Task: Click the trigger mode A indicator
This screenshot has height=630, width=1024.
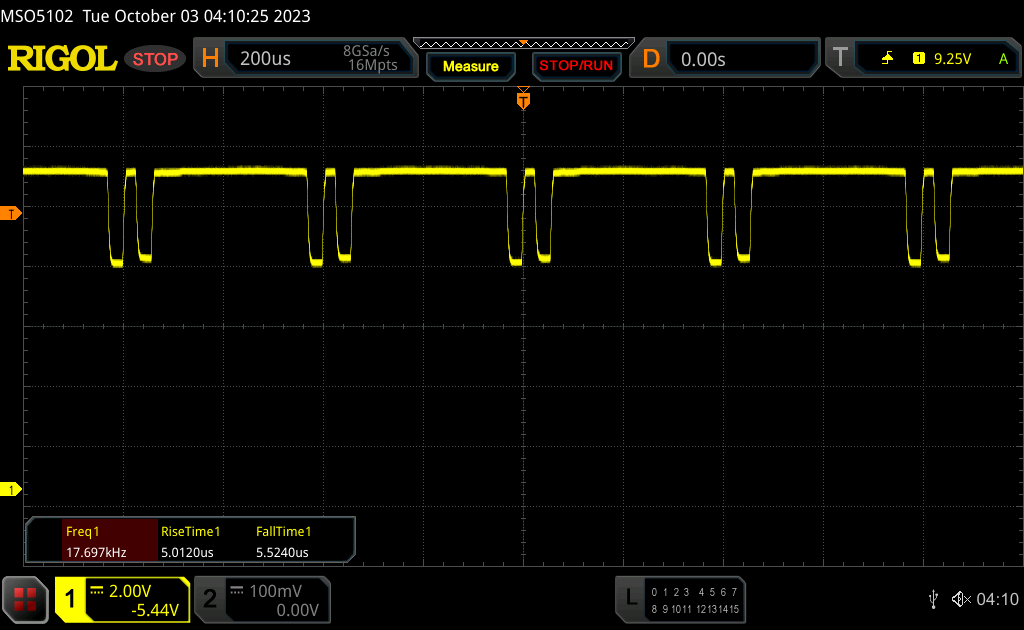Action: point(1004,59)
